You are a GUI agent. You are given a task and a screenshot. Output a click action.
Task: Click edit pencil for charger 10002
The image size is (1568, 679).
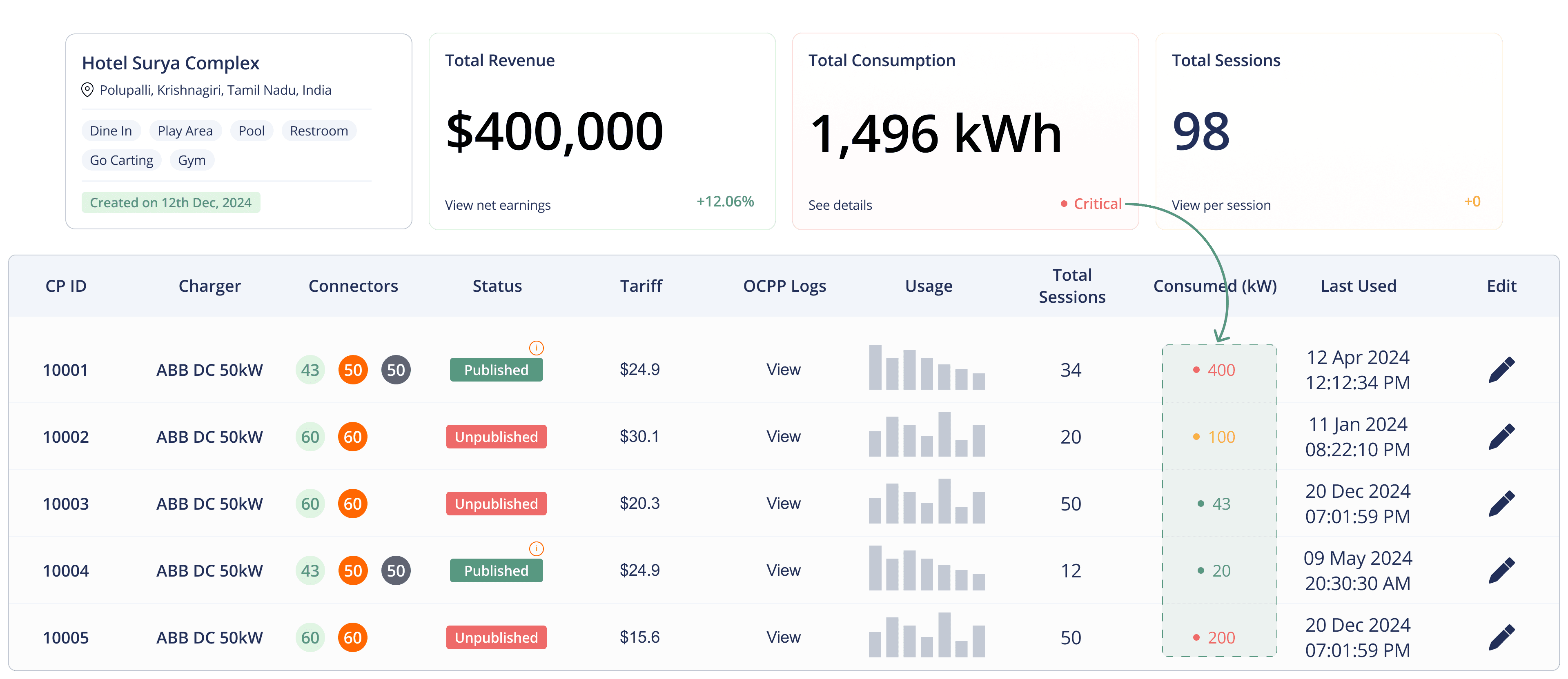click(x=1501, y=437)
